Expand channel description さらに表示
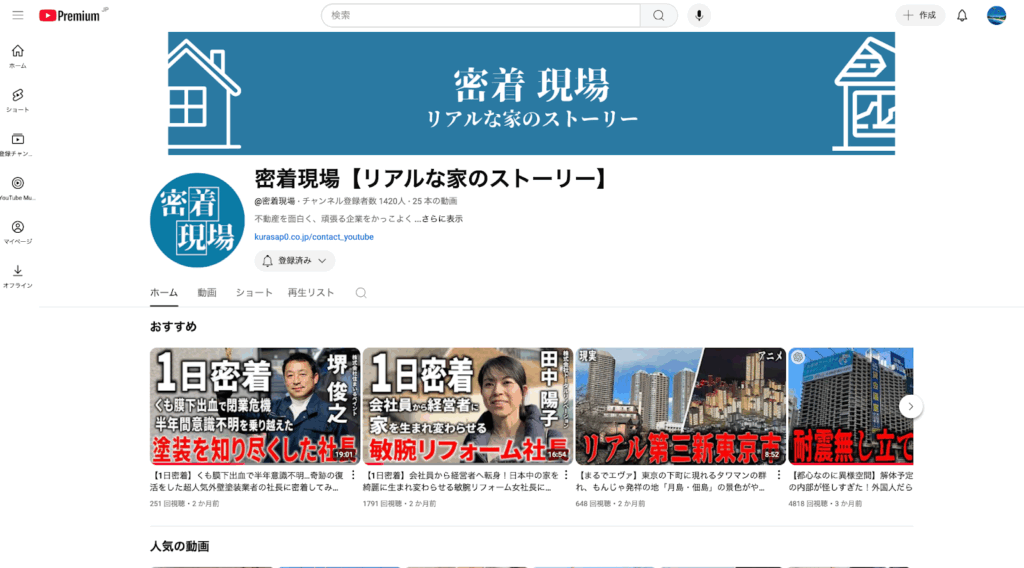This screenshot has width=1024, height=568. click(441, 219)
